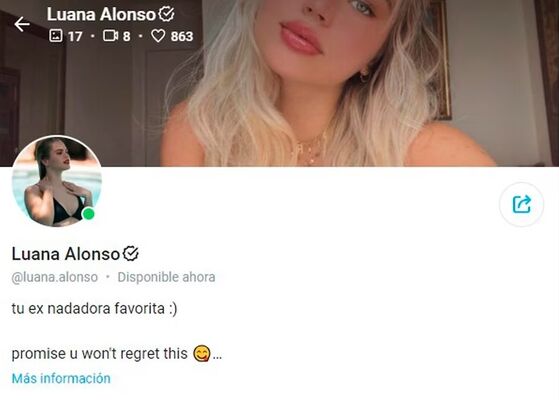This screenshot has width=559, height=400.
Task: Click verified badge beside the profile name
Action: pyautogui.click(x=130, y=254)
